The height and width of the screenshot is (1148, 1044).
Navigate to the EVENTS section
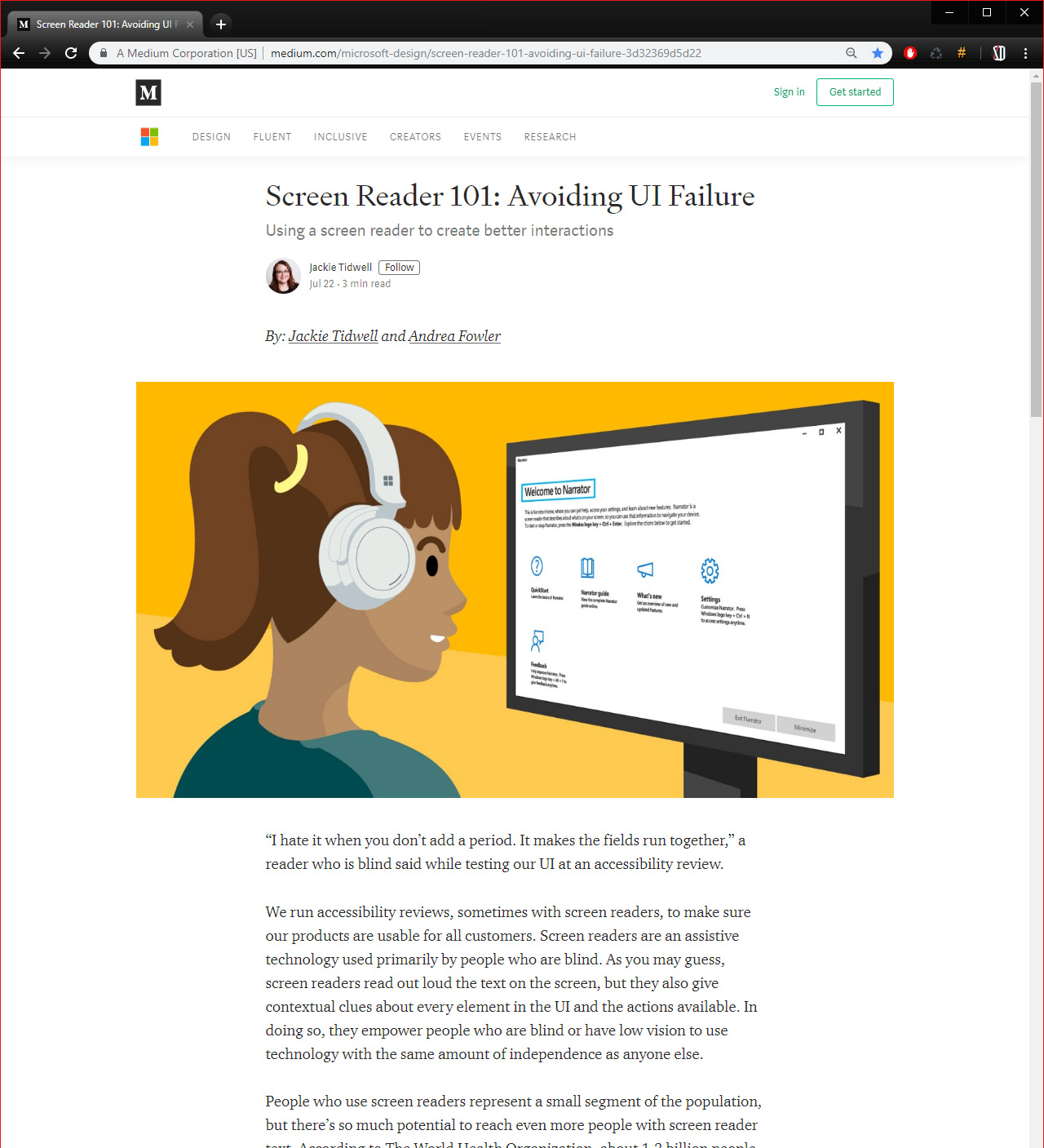point(483,137)
